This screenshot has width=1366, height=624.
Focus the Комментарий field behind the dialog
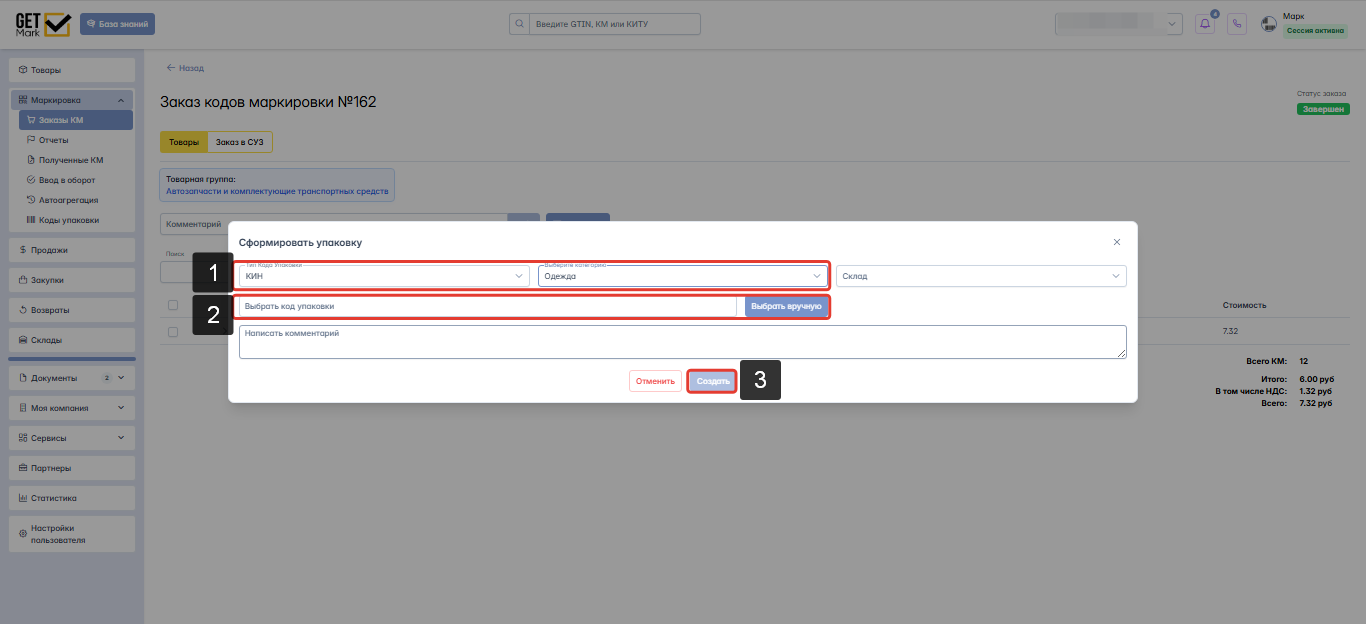click(334, 224)
